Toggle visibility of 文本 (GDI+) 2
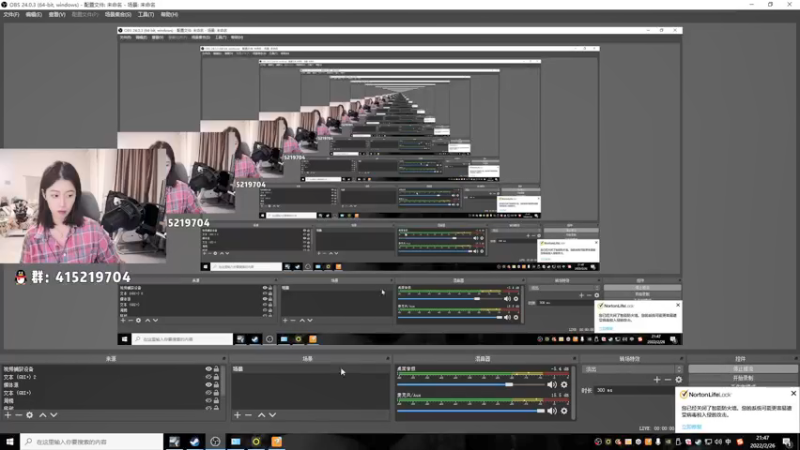This screenshot has width=800, height=450. click(x=208, y=377)
